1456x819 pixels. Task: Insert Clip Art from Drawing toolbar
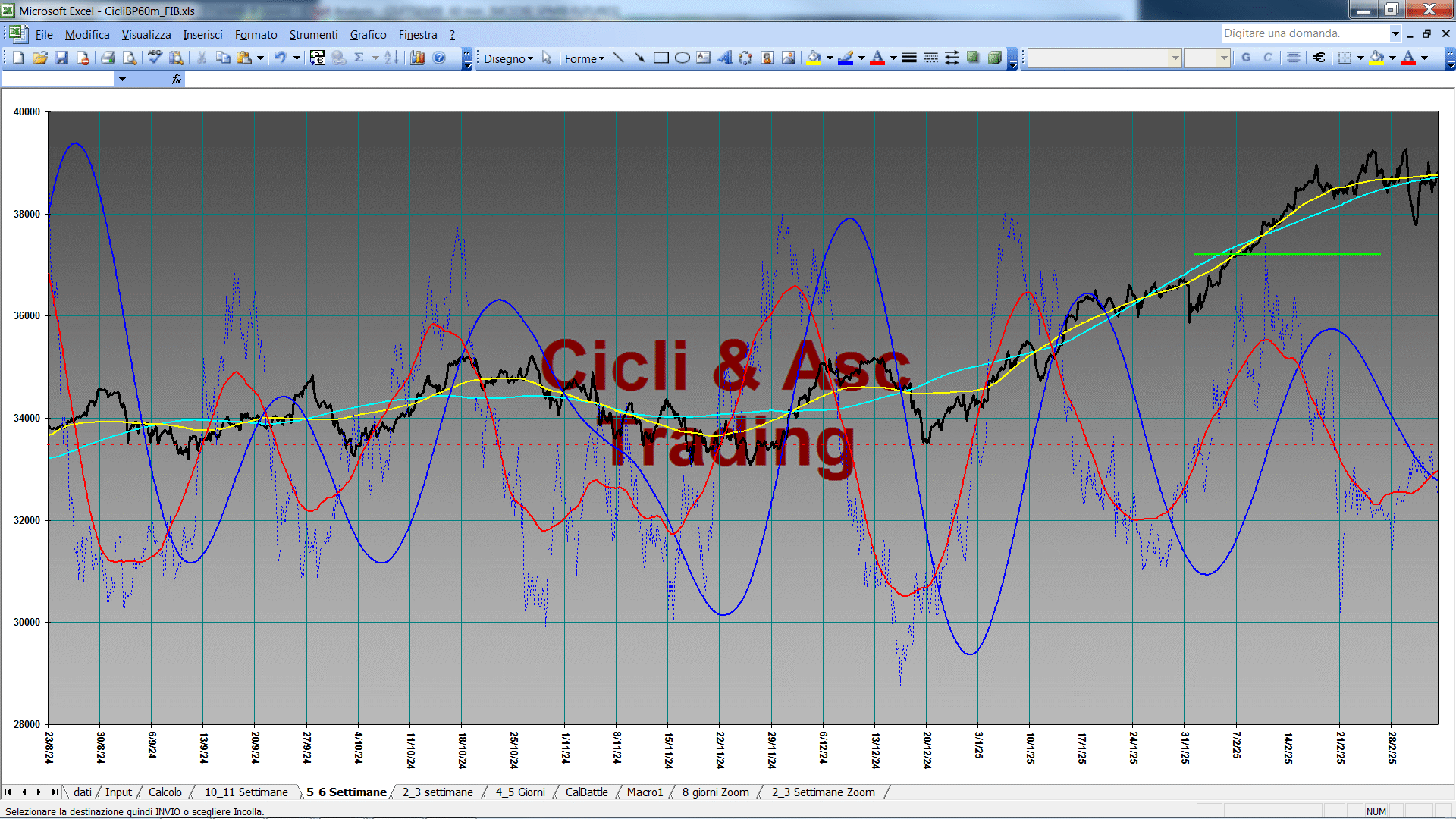tap(767, 58)
